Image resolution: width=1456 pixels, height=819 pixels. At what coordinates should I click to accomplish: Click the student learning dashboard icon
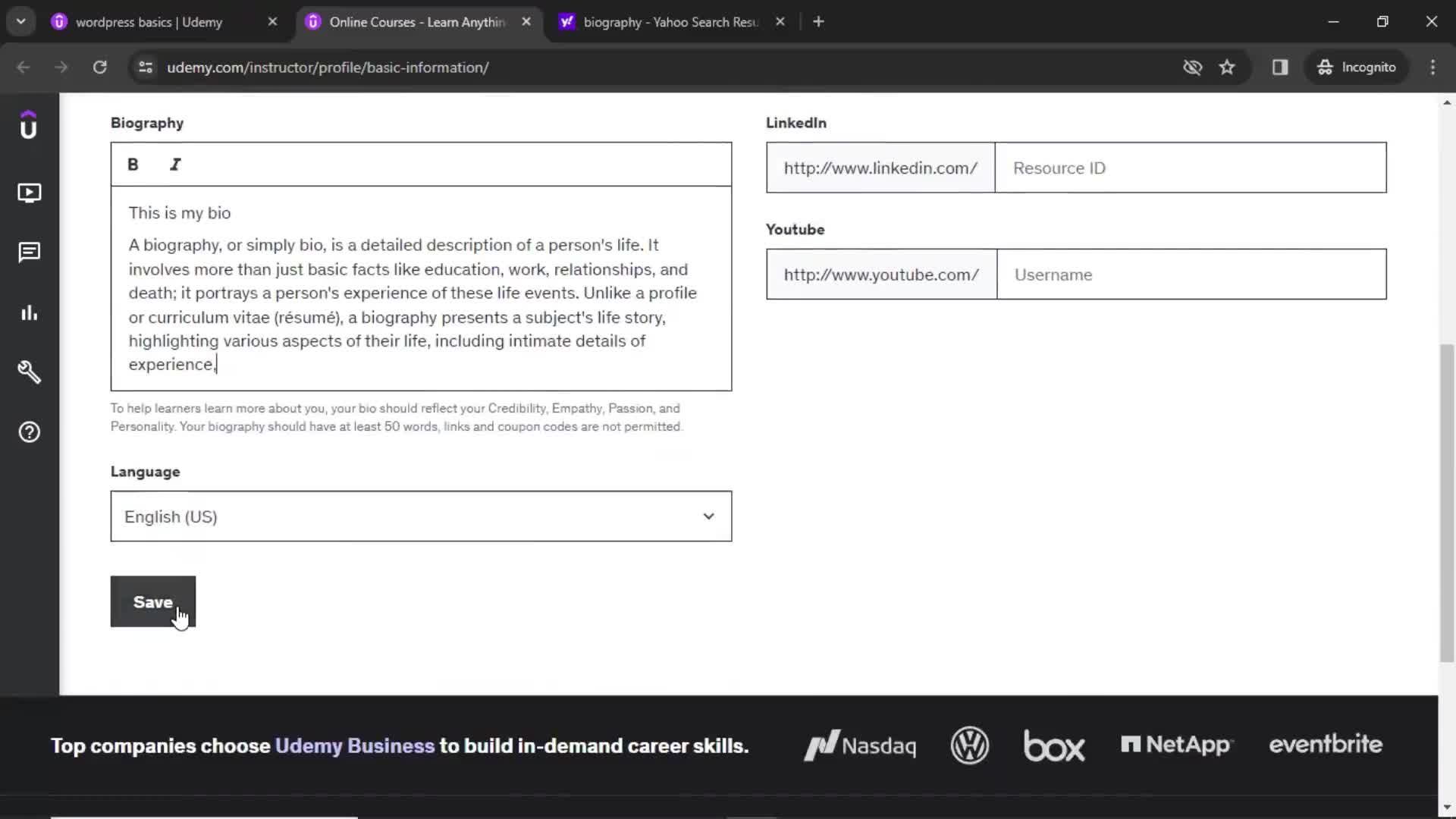point(29,192)
